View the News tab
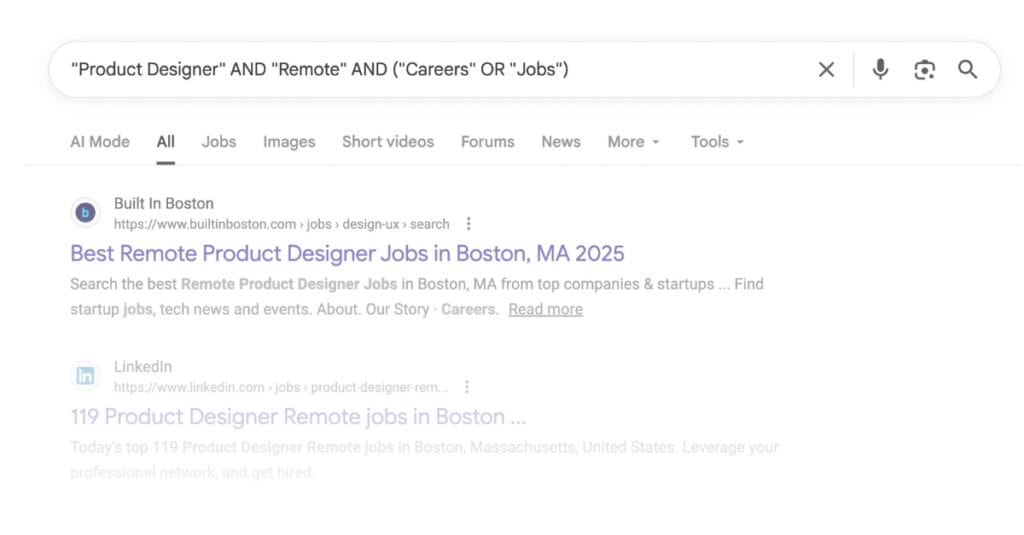The image size is (1024, 535). coord(561,142)
